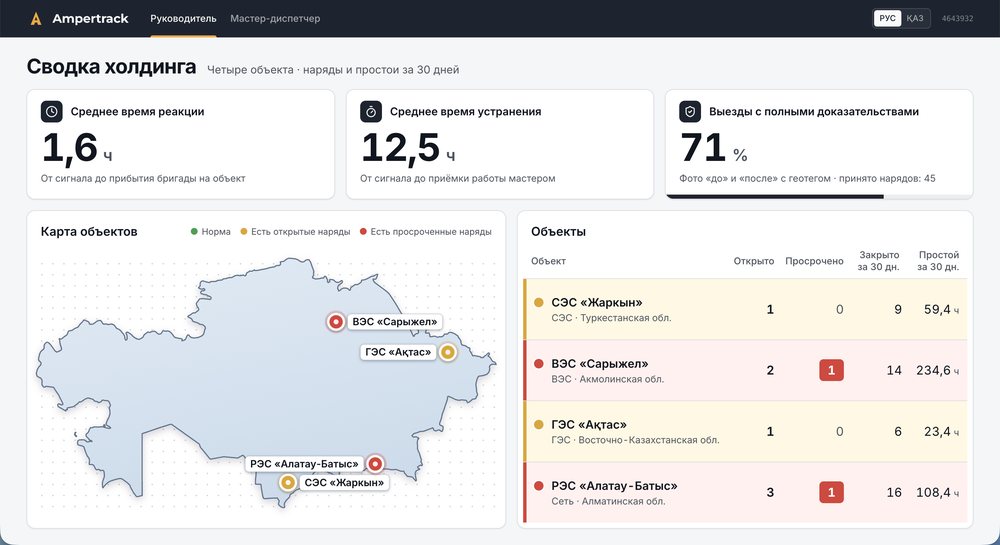Click the yellow Есть открытые наряды legend dot
Image resolution: width=1000 pixels, height=545 pixels.
pos(243,231)
